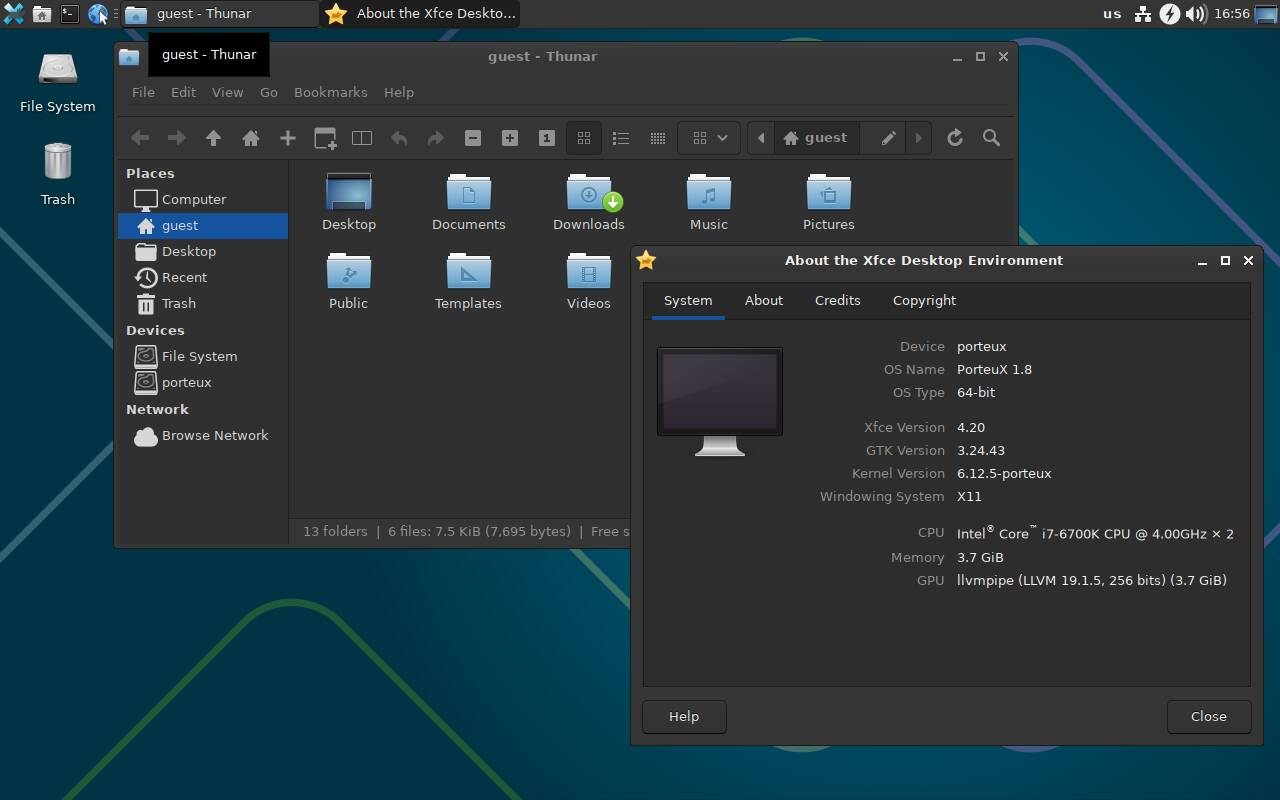Open a new tab via window-plus icon

[325, 138]
